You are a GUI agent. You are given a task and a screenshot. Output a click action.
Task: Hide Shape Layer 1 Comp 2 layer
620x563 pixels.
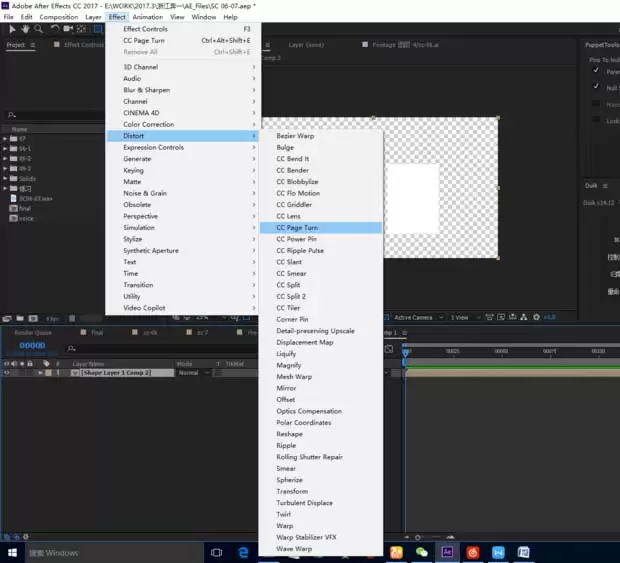click(6, 373)
